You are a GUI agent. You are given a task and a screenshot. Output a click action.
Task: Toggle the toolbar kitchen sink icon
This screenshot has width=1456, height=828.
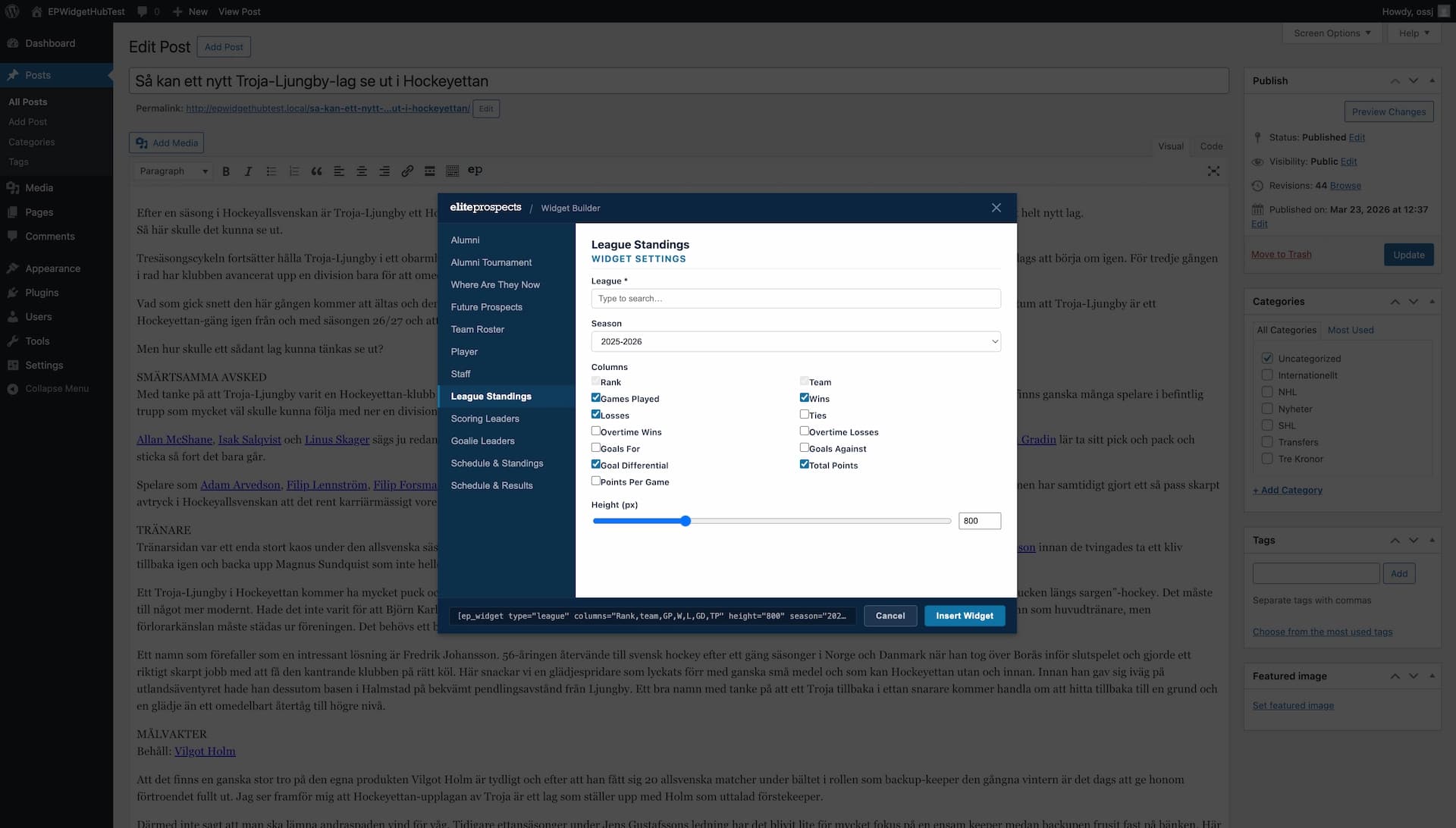click(452, 171)
